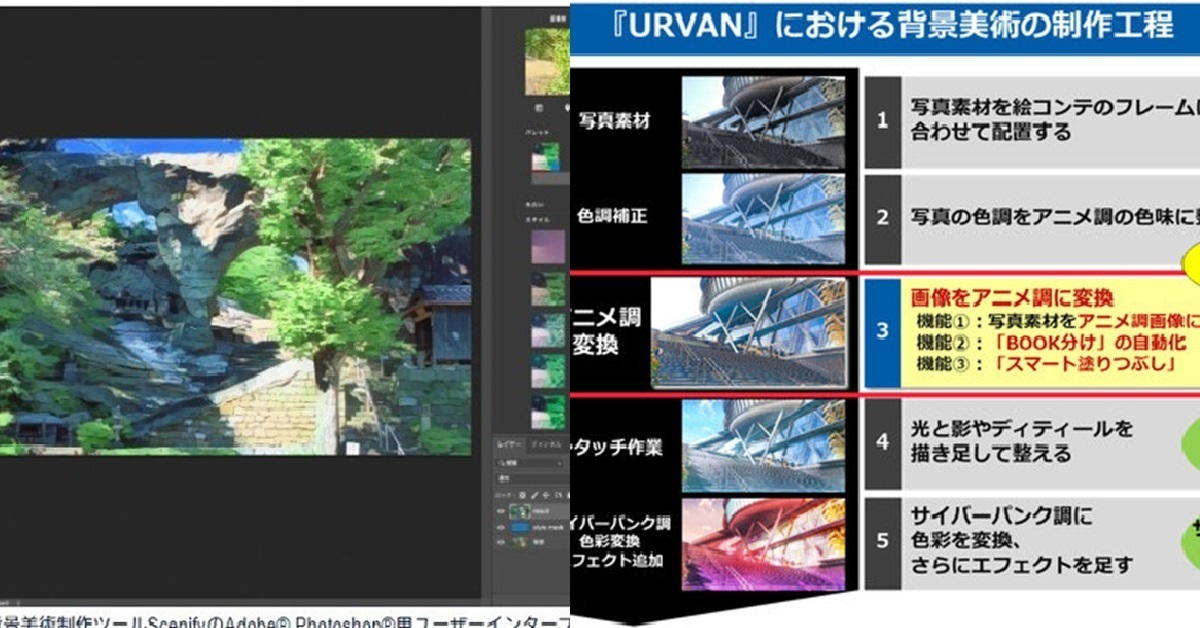Toggle the eye icon of the 背景 layer

pyautogui.click(x=501, y=542)
